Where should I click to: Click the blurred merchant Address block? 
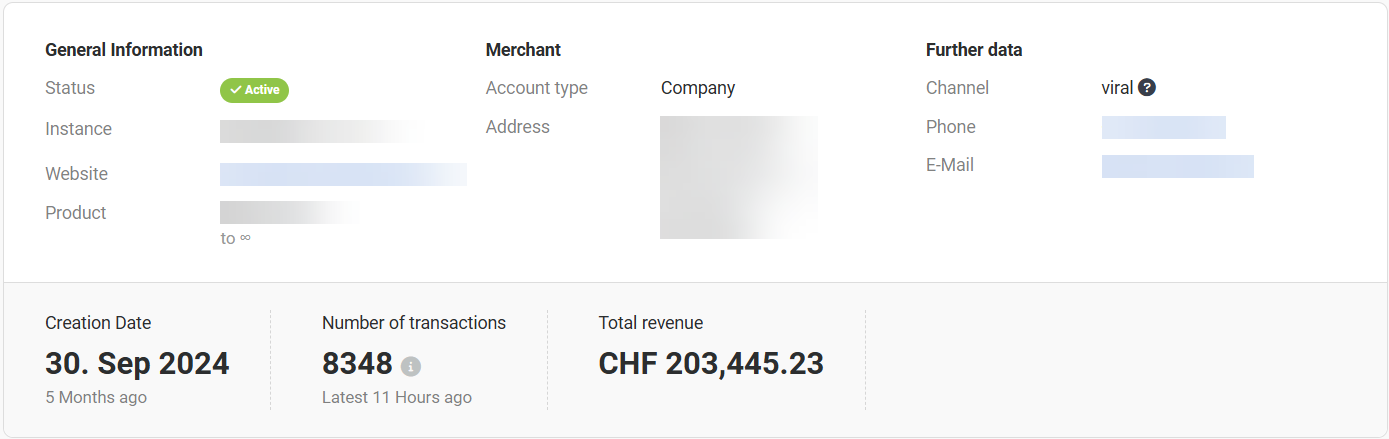(x=739, y=177)
